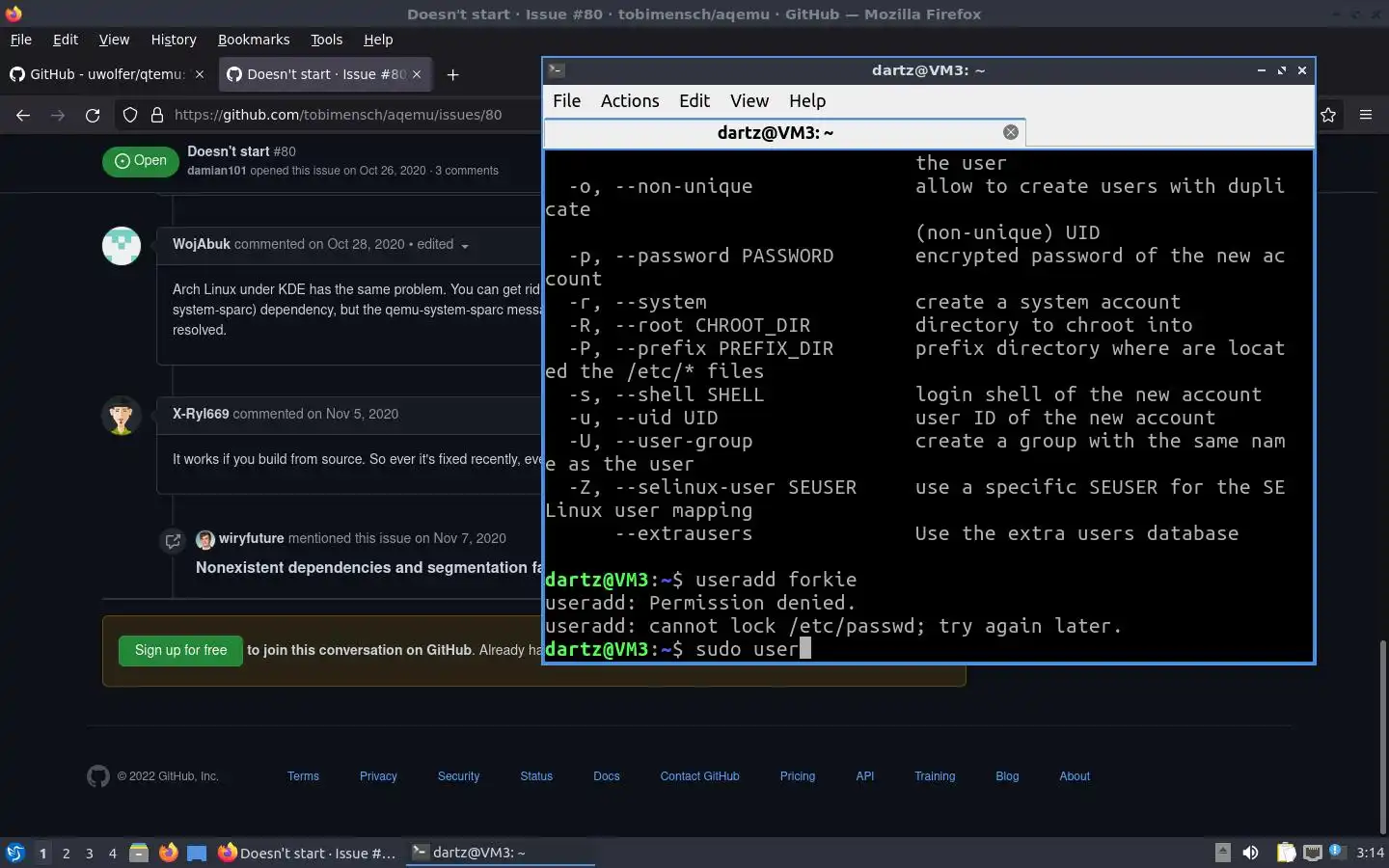Image resolution: width=1389 pixels, height=868 pixels.
Task: Open the Firefox Help menu
Action: click(378, 40)
